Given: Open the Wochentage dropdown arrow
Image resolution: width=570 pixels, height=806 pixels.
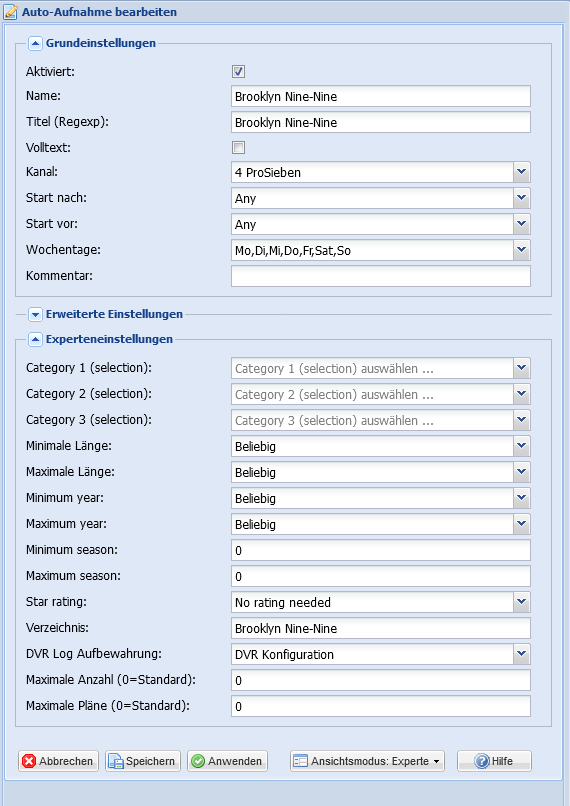Looking at the screenshot, I should [x=522, y=250].
